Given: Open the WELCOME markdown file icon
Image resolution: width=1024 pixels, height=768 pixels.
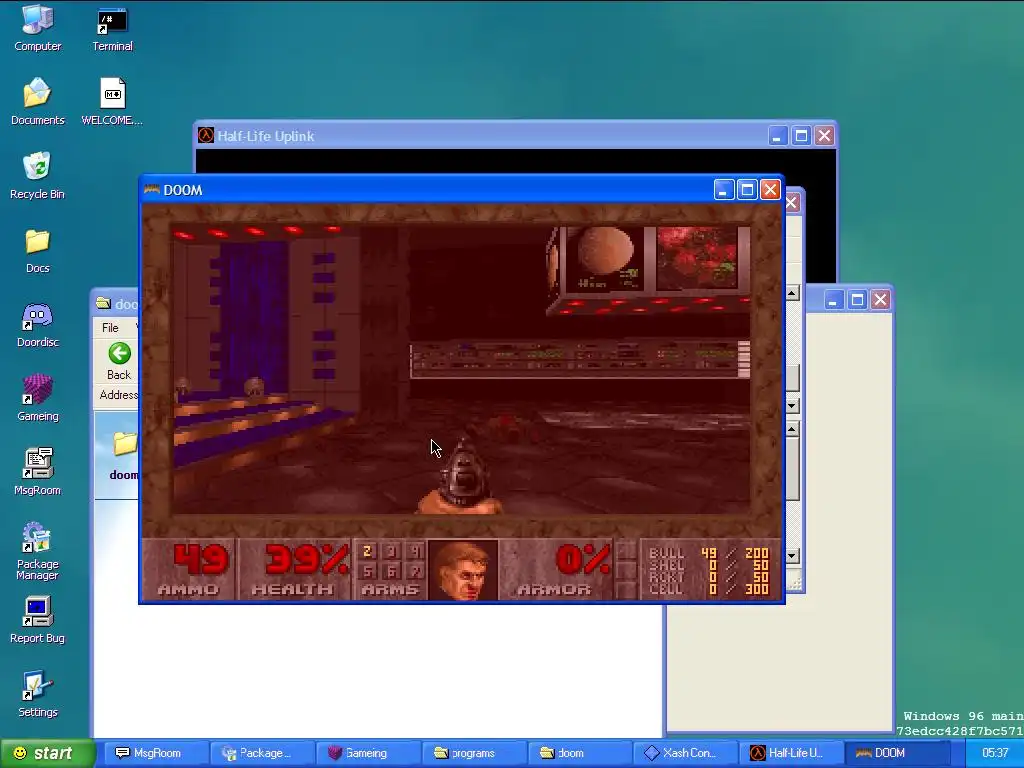Looking at the screenshot, I should (x=112, y=102).
